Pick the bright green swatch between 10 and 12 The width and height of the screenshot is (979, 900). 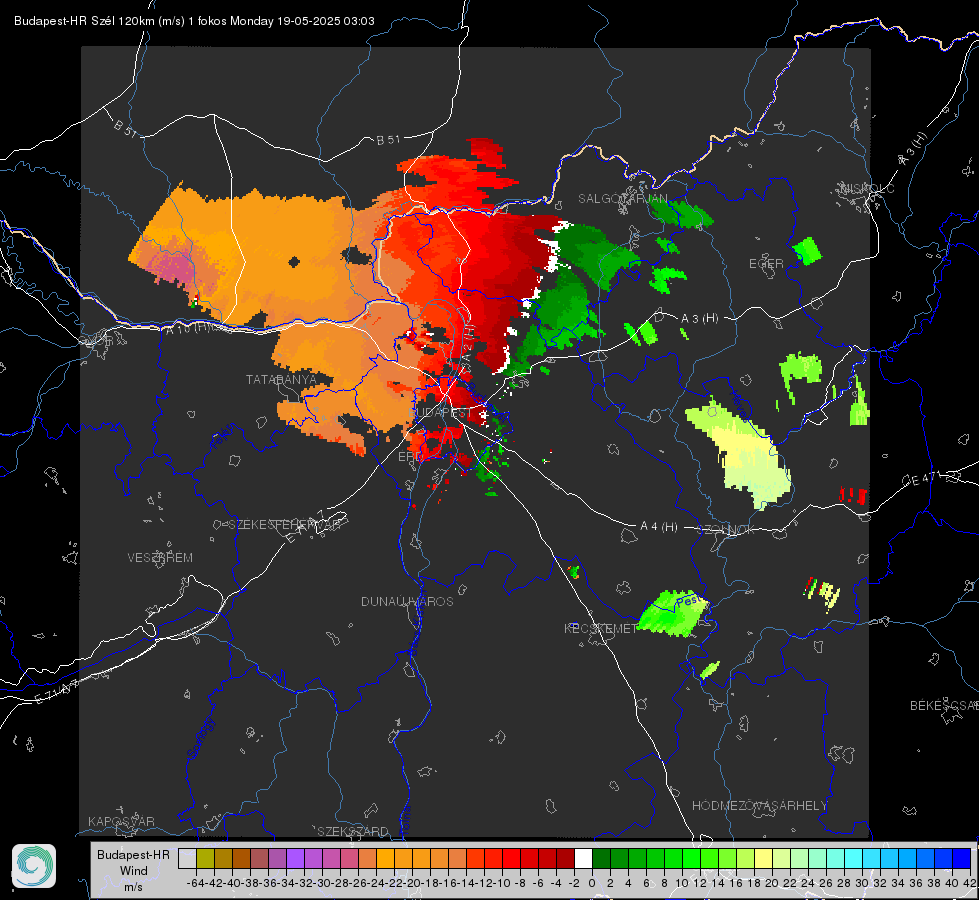692,858
